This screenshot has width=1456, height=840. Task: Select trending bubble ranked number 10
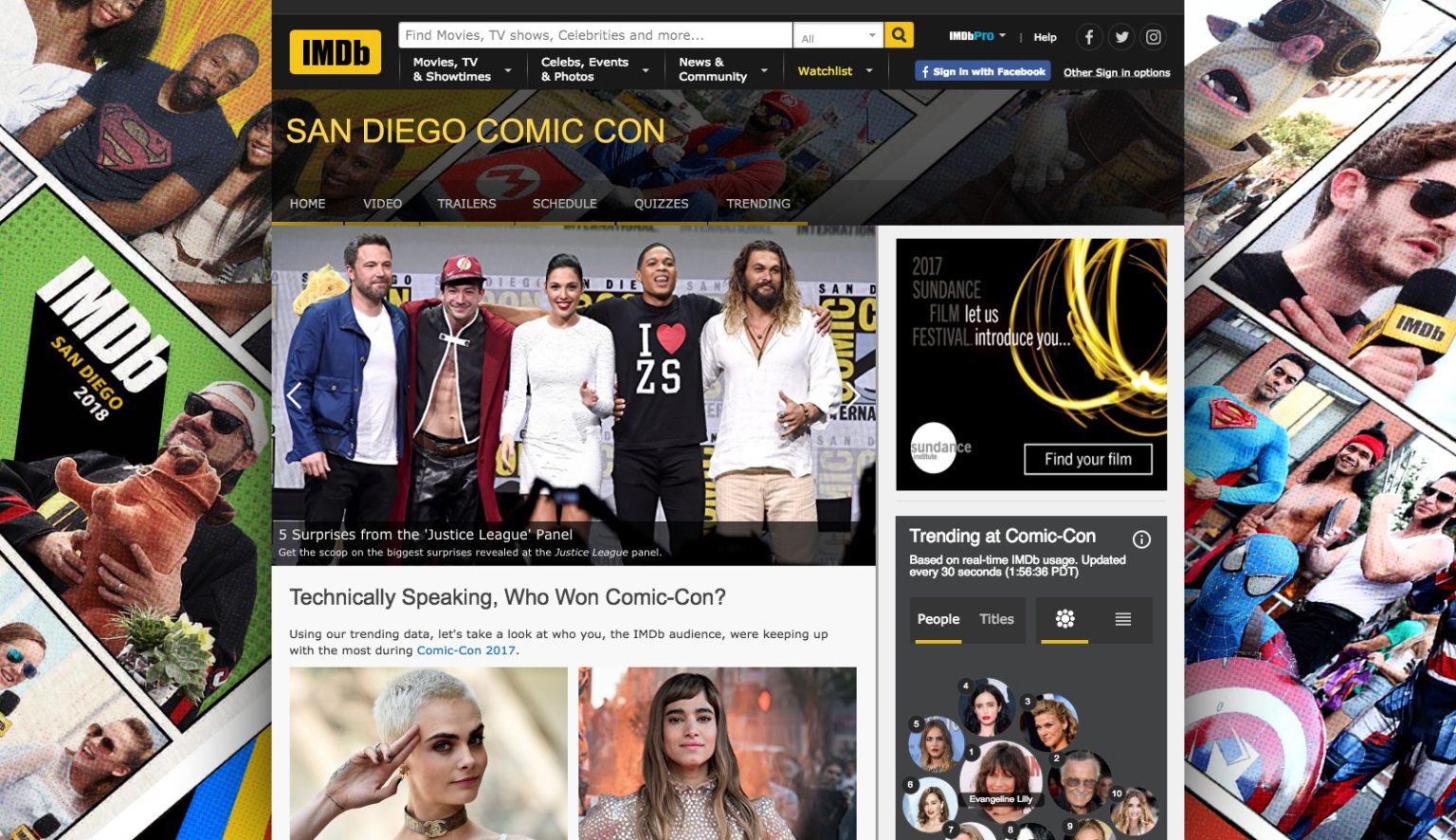[1134, 810]
